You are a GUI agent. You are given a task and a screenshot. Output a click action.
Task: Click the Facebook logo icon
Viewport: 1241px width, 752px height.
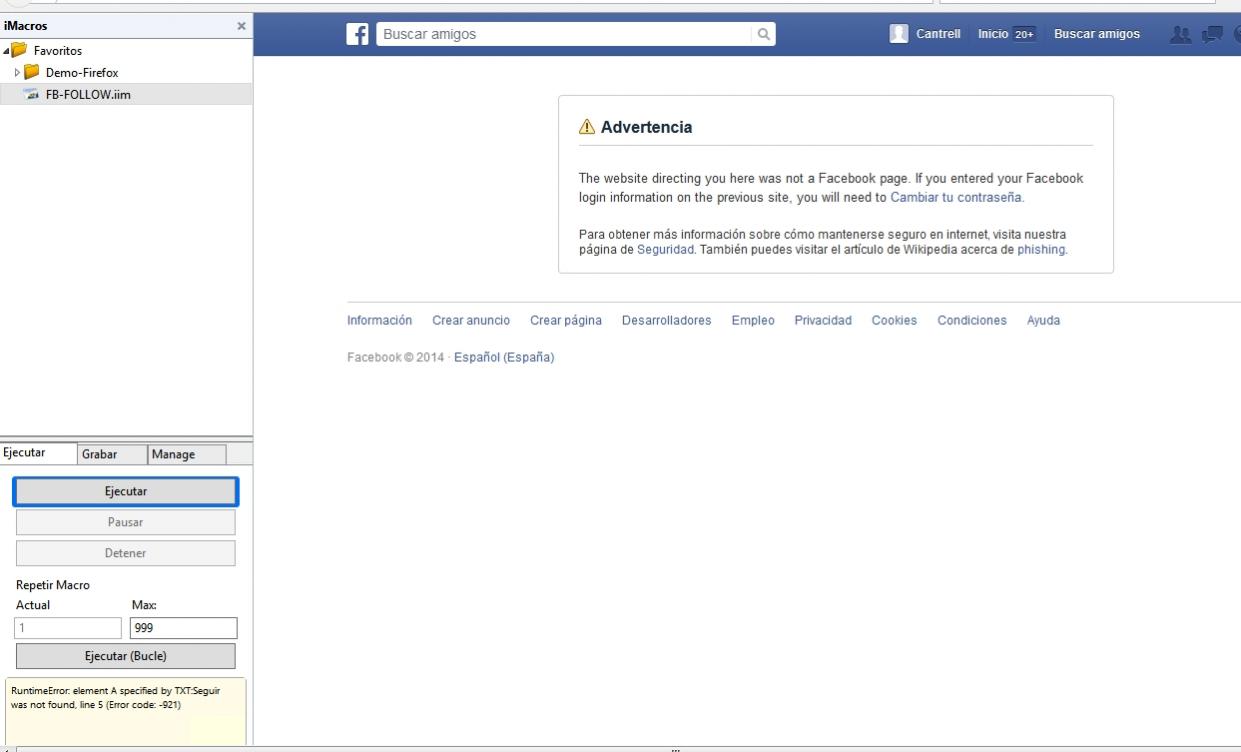tap(357, 34)
